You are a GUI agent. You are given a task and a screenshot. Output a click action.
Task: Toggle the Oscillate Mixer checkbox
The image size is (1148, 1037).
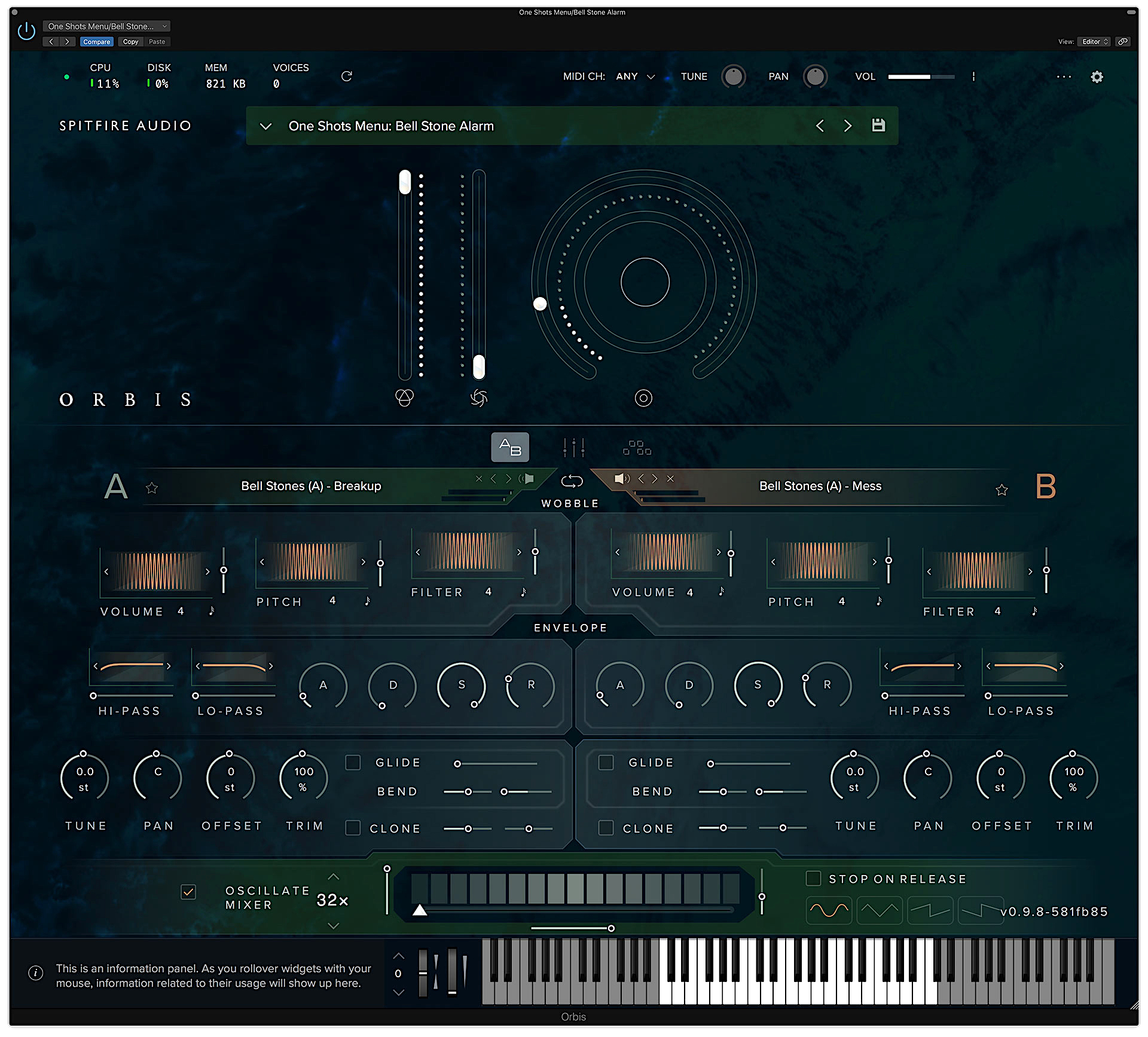(x=188, y=892)
